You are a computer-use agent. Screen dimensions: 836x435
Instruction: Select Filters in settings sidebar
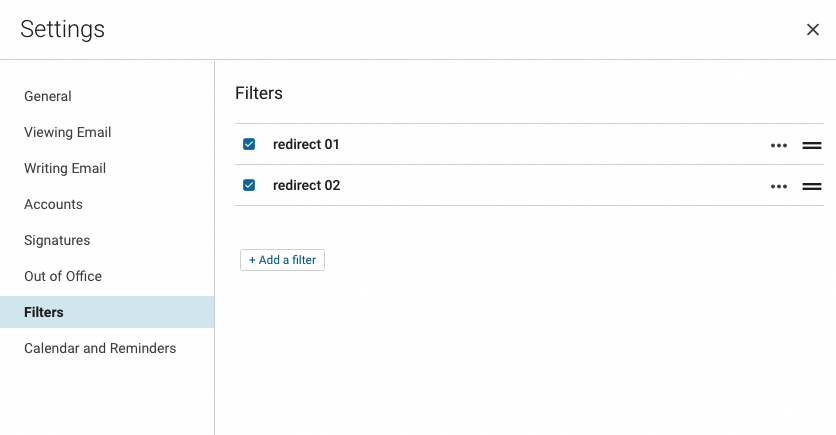44,312
